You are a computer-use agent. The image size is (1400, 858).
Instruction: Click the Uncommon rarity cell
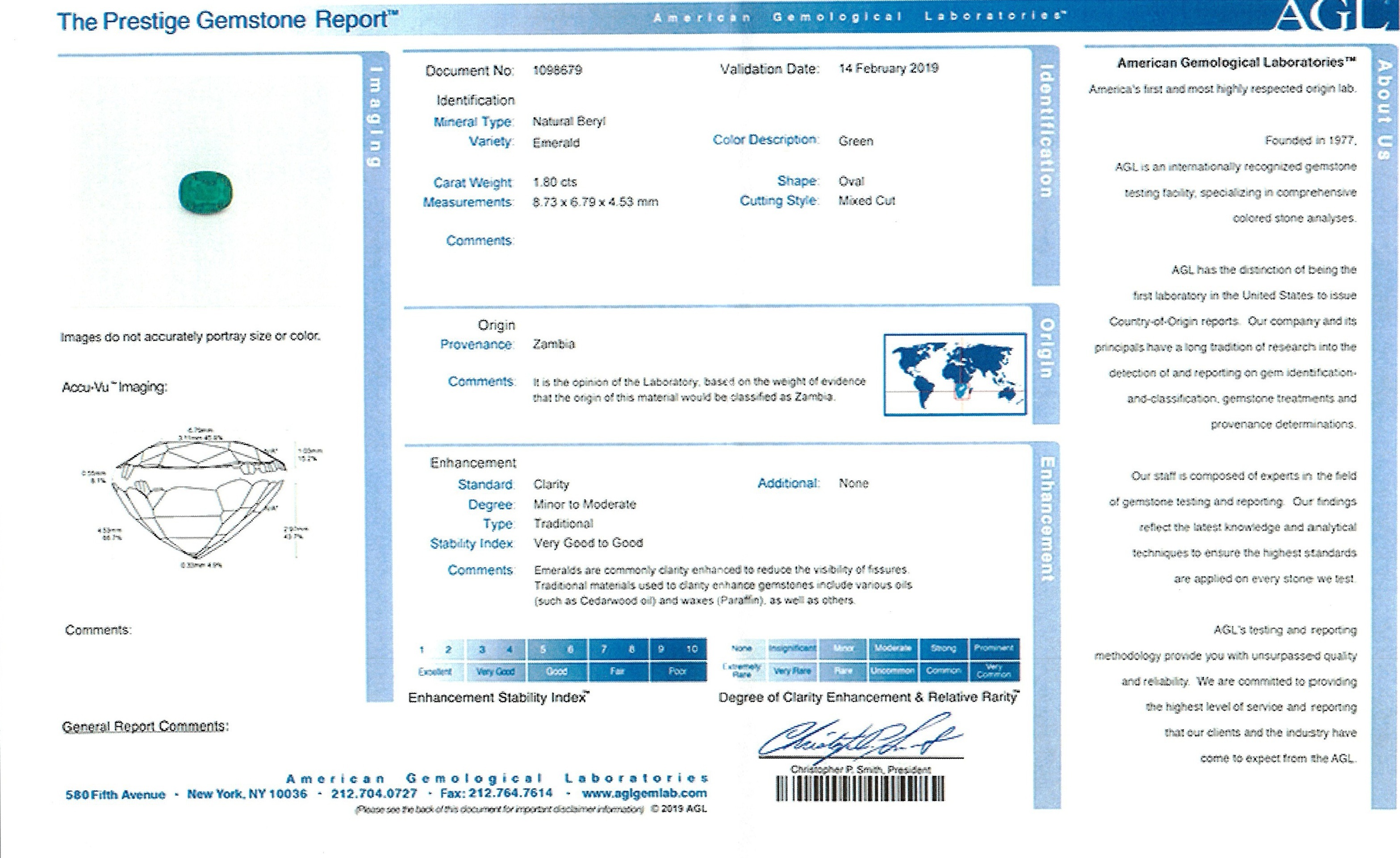point(893,671)
